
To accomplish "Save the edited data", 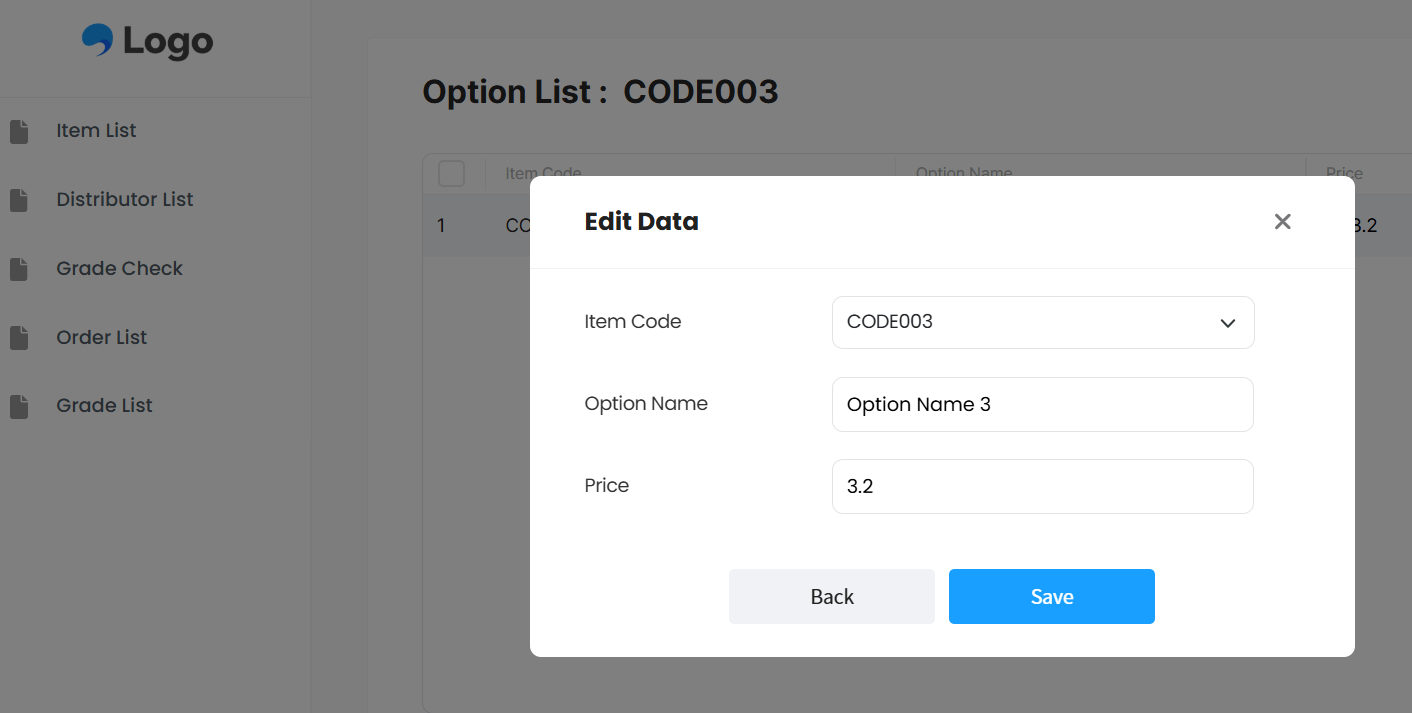I will point(1052,597).
